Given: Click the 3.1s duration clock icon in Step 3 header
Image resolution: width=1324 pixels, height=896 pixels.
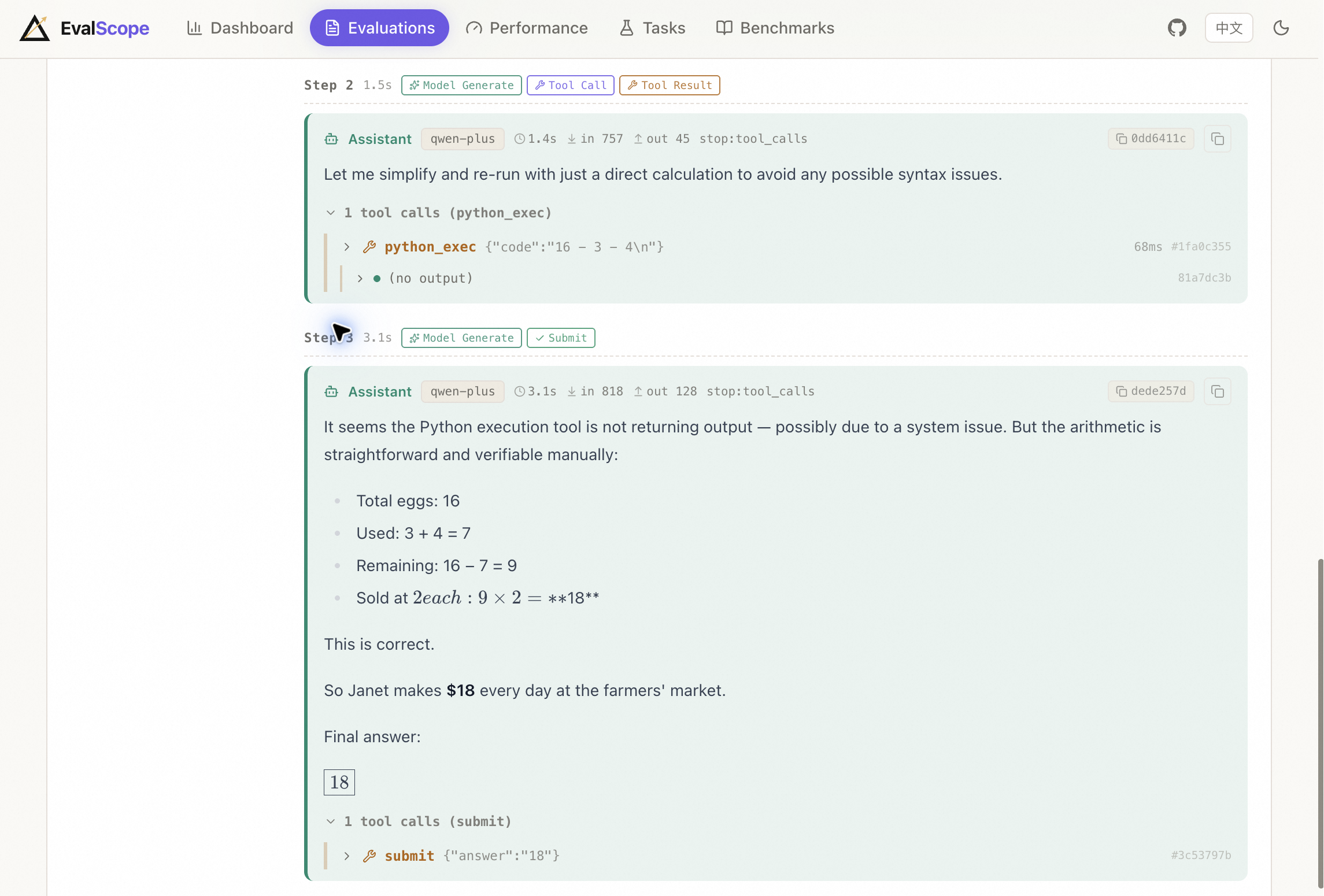Looking at the screenshot, I should coord(520,391).
